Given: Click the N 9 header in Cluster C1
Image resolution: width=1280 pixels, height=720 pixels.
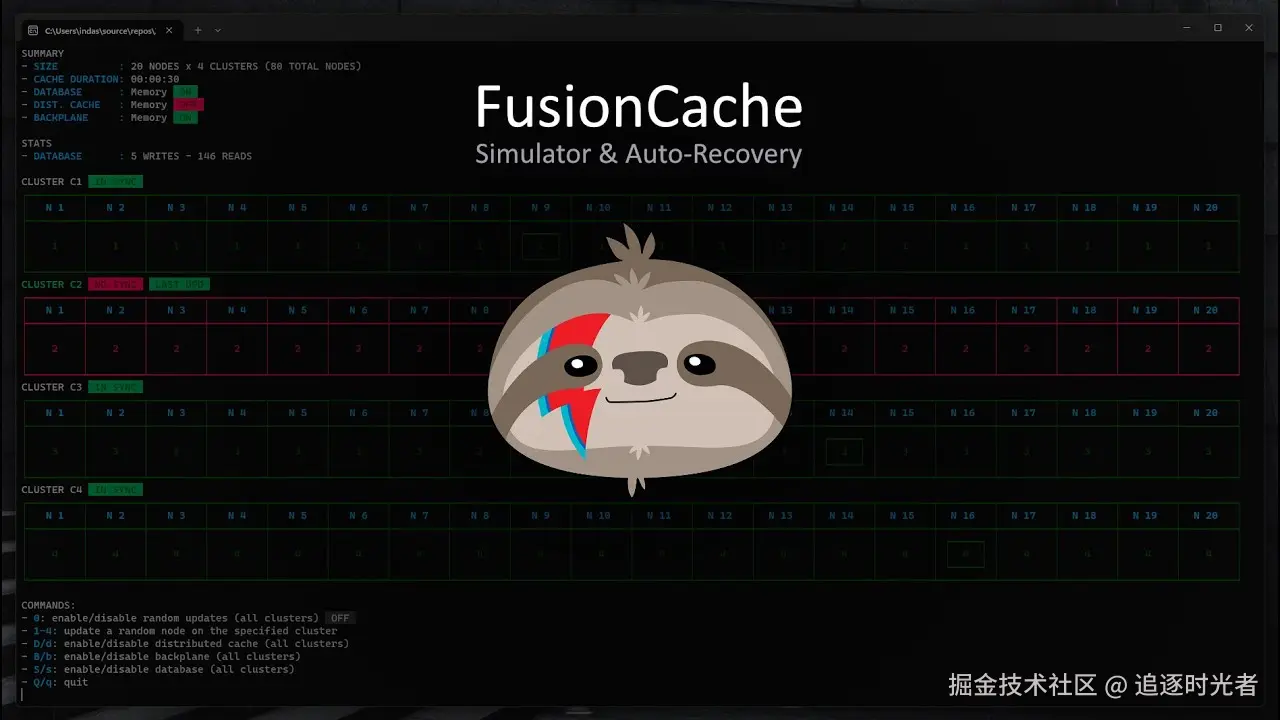Looking at the screenshot, I should click(541, 208).
